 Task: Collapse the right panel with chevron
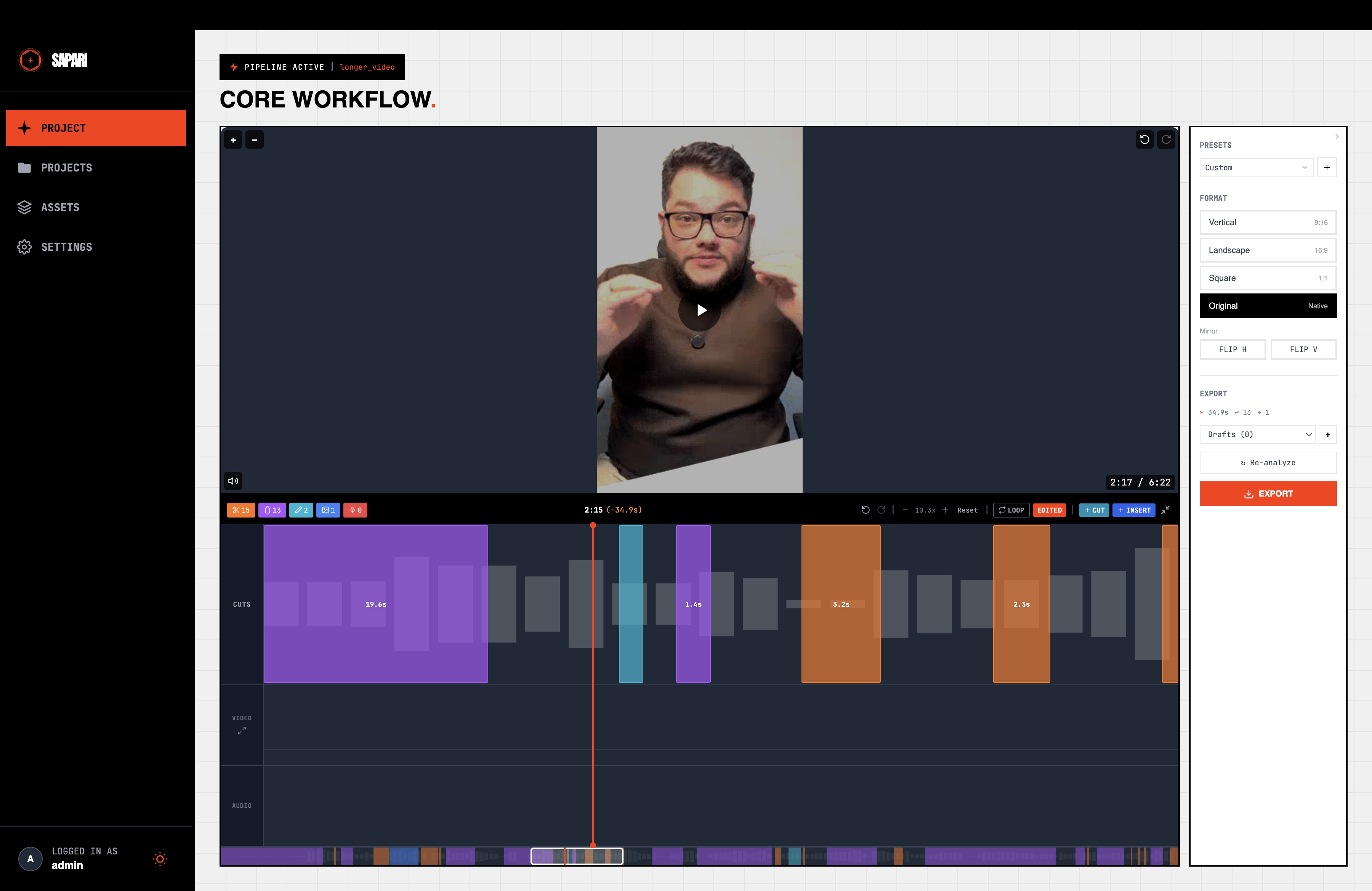[1336, 136]
